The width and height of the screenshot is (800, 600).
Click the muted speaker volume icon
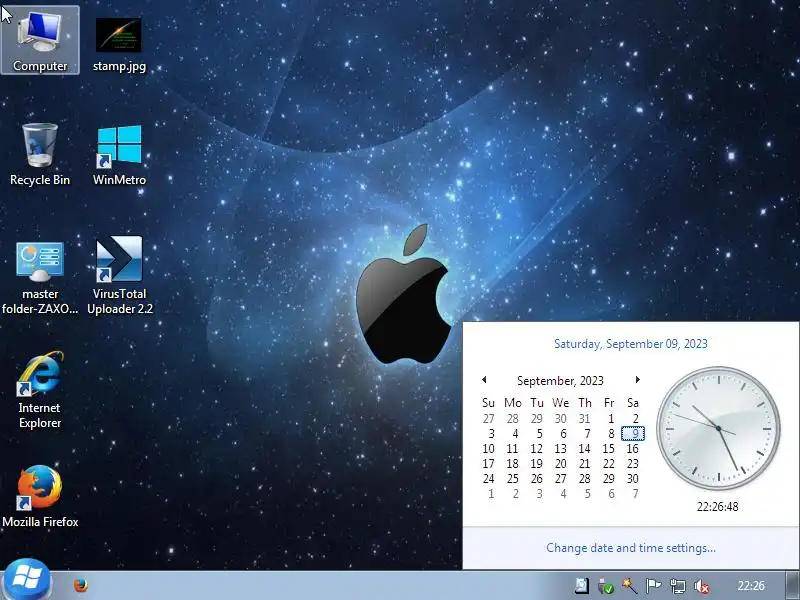click(702, 586)
